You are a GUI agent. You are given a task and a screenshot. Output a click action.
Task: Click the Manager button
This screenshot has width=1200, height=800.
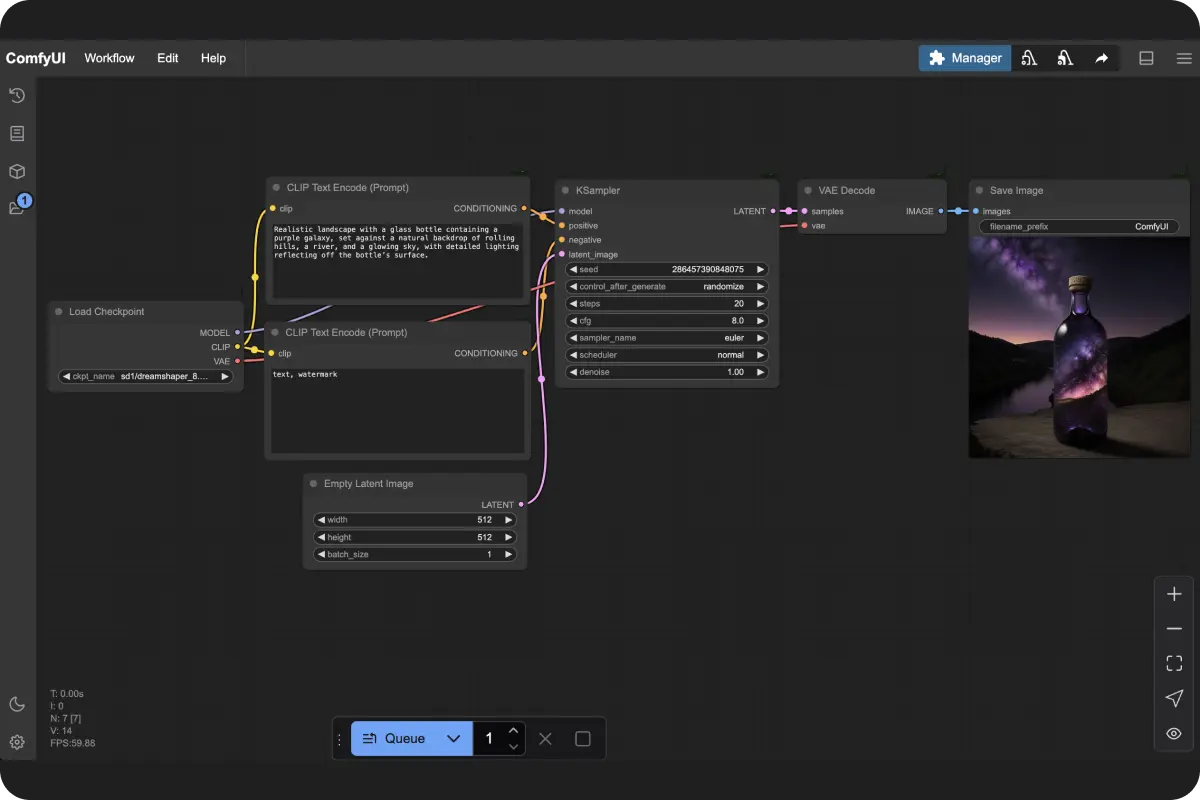(x=964, y=58)
